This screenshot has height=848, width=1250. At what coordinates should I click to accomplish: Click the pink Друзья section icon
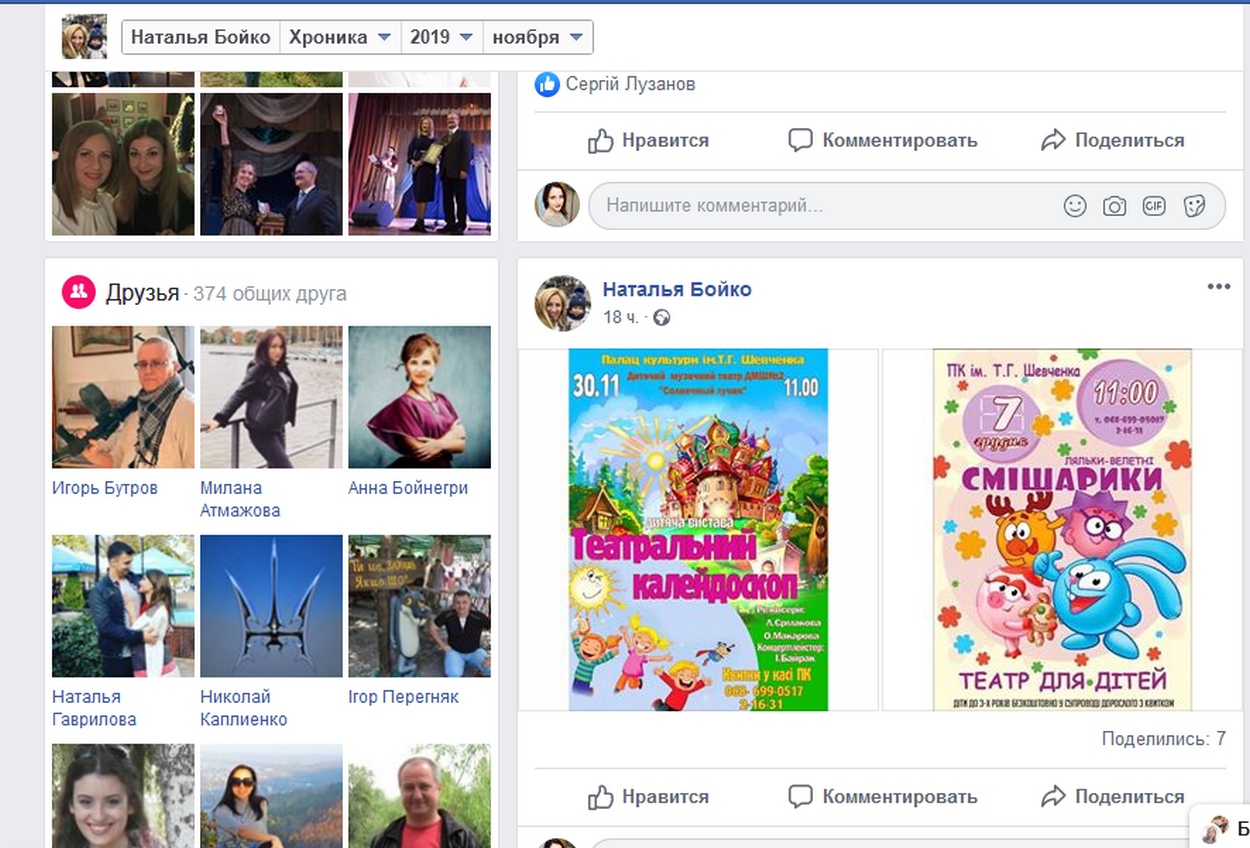pos(78,293)
